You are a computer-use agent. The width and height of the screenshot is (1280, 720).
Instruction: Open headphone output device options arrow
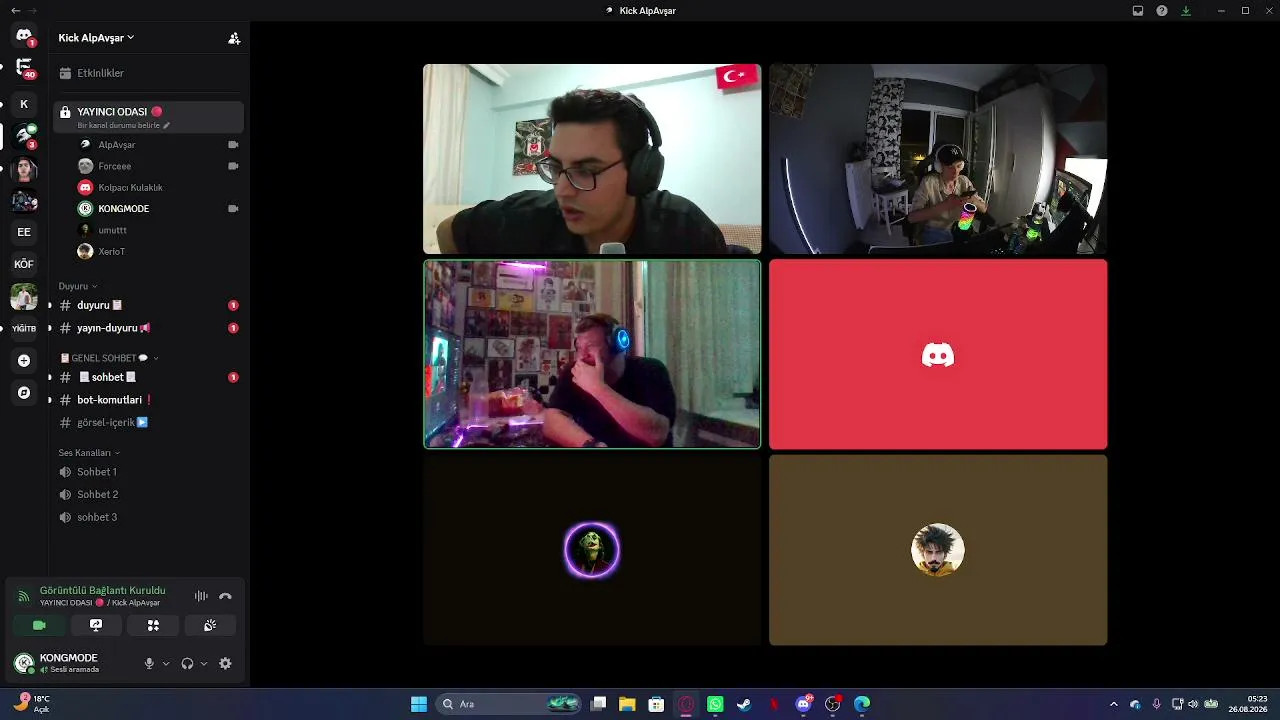tap(204, 663)
